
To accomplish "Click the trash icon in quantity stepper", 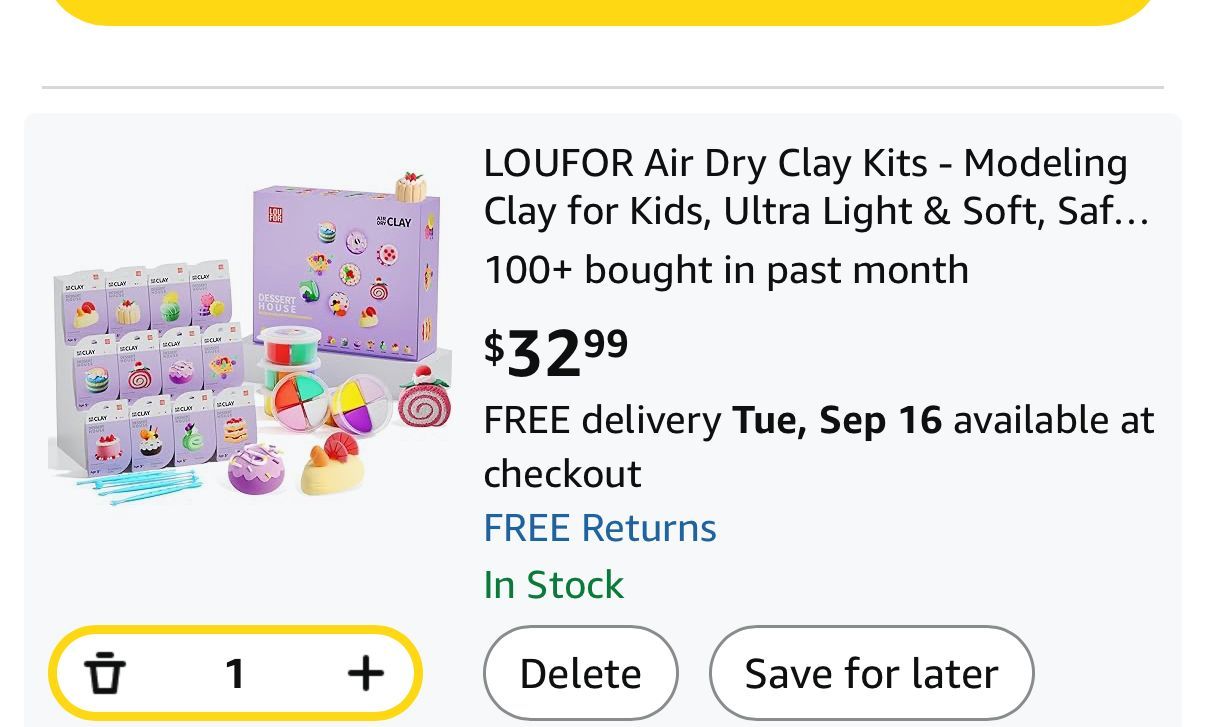I will [105, 673].
